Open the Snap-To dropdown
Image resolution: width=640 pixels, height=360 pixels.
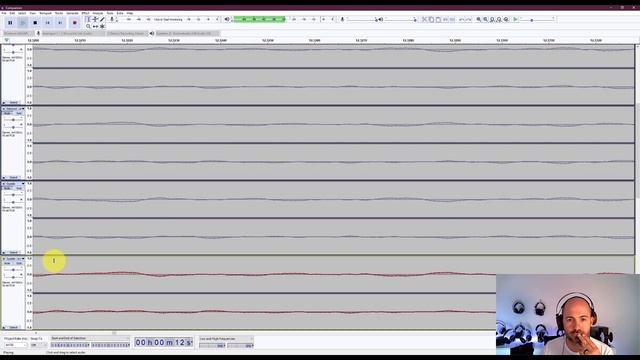click(39, 345)
